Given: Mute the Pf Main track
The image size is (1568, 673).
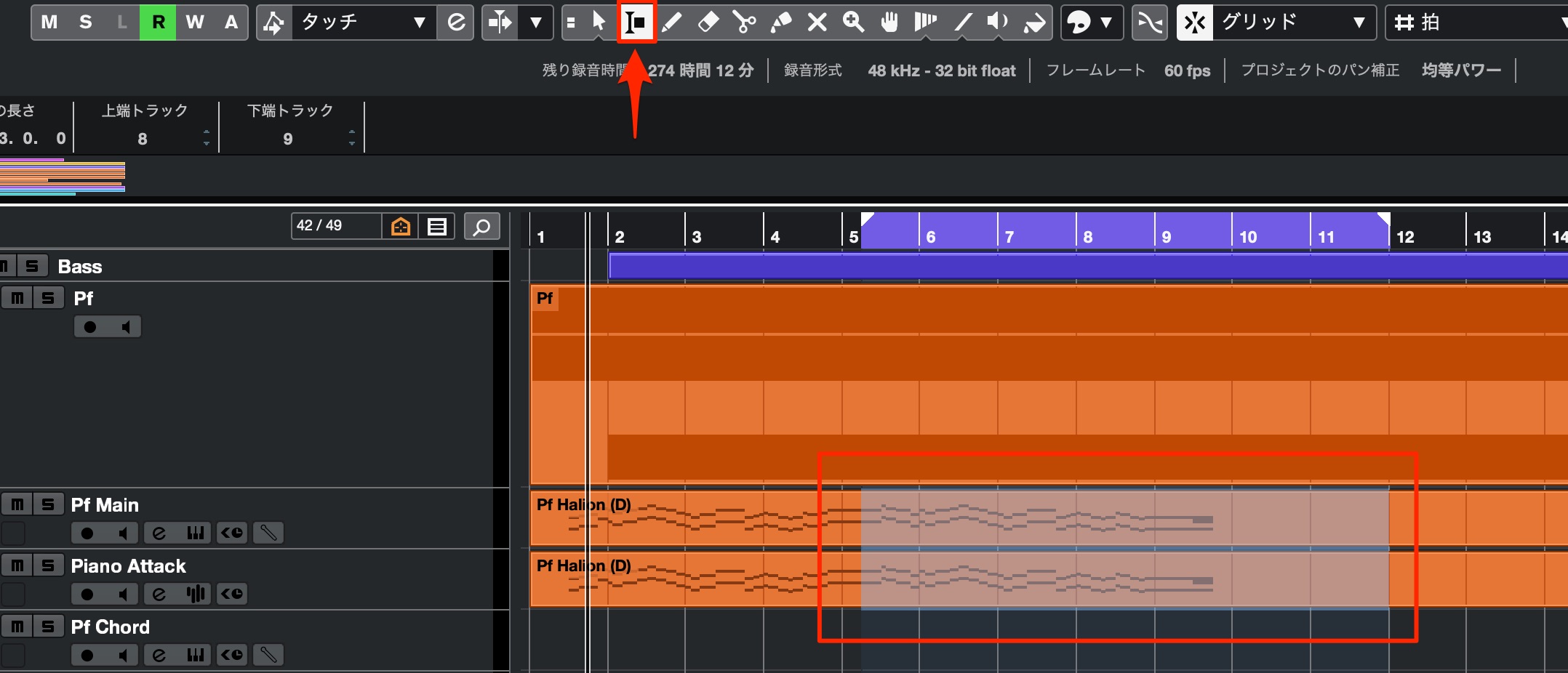Looking at the screenshot, I should tap(17, 504).
